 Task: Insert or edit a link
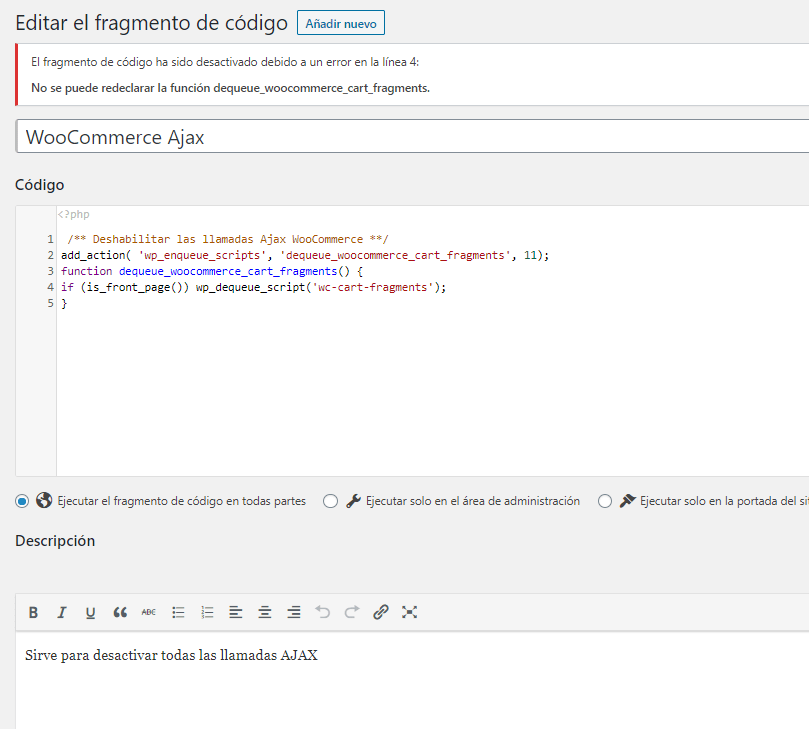380,612
